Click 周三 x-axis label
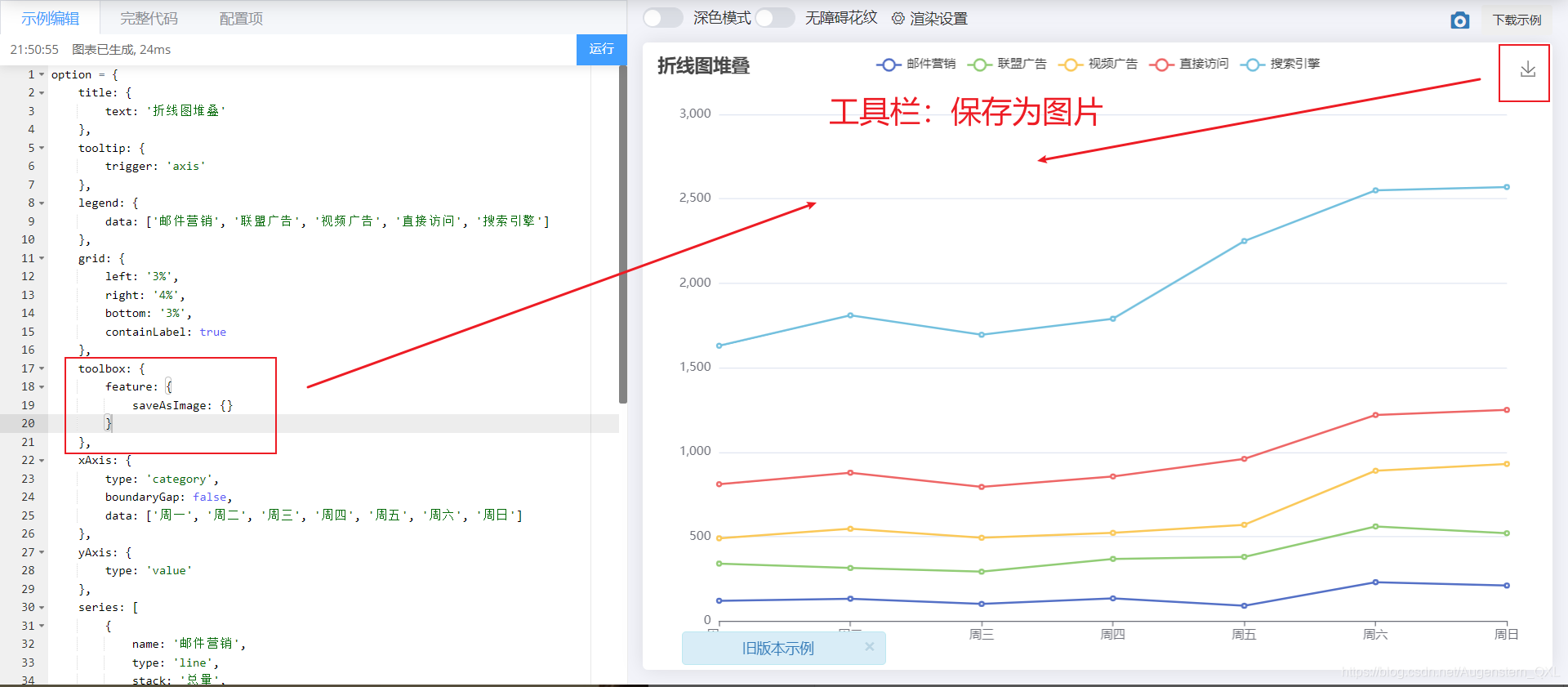 [981, 634]
